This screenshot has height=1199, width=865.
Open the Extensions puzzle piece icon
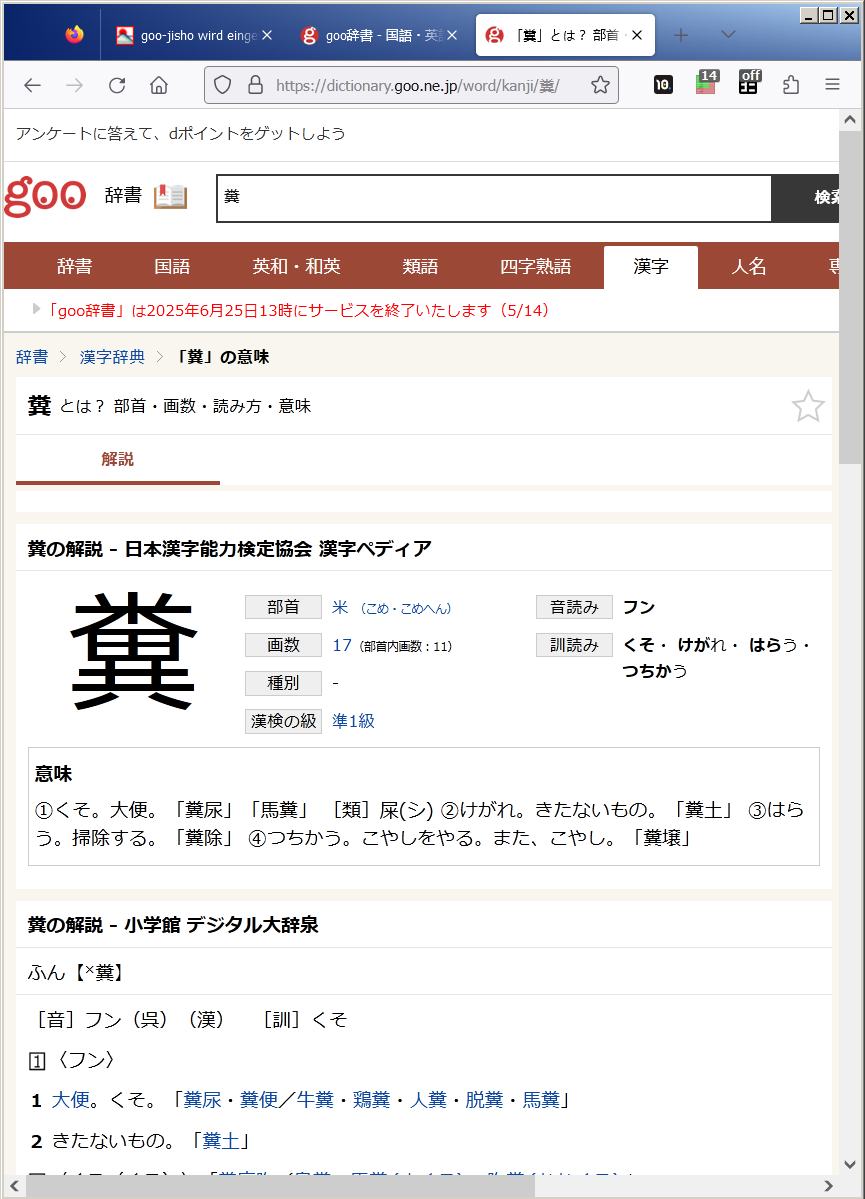pos(791,85)
